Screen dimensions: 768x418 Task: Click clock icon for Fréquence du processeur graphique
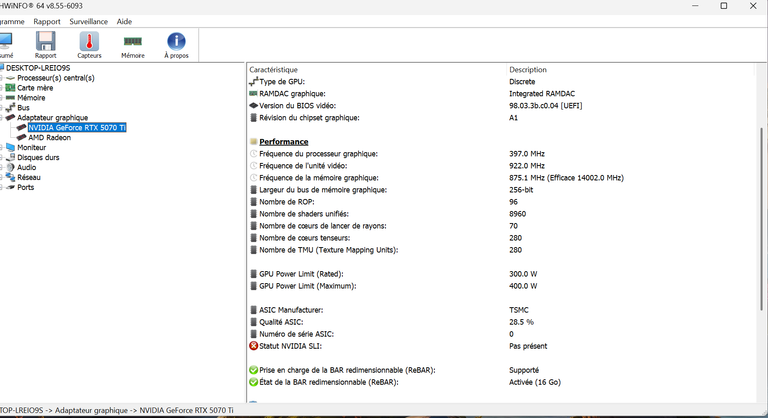pos(253,154)
